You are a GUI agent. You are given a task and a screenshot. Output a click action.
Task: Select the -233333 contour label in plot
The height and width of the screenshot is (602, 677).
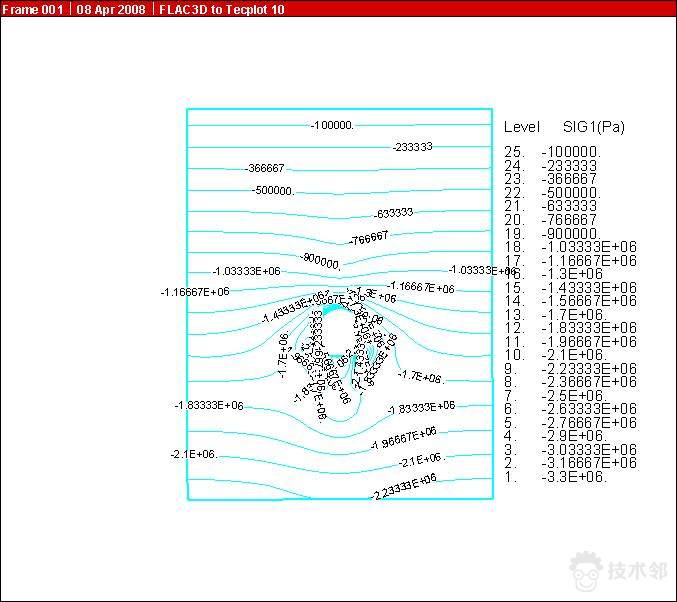(x=413, y=147)
